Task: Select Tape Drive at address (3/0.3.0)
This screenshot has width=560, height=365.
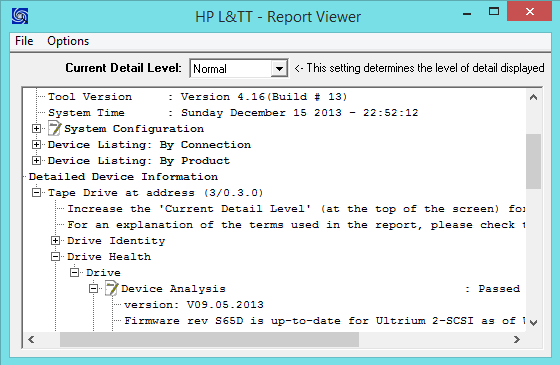Action: 156,193
